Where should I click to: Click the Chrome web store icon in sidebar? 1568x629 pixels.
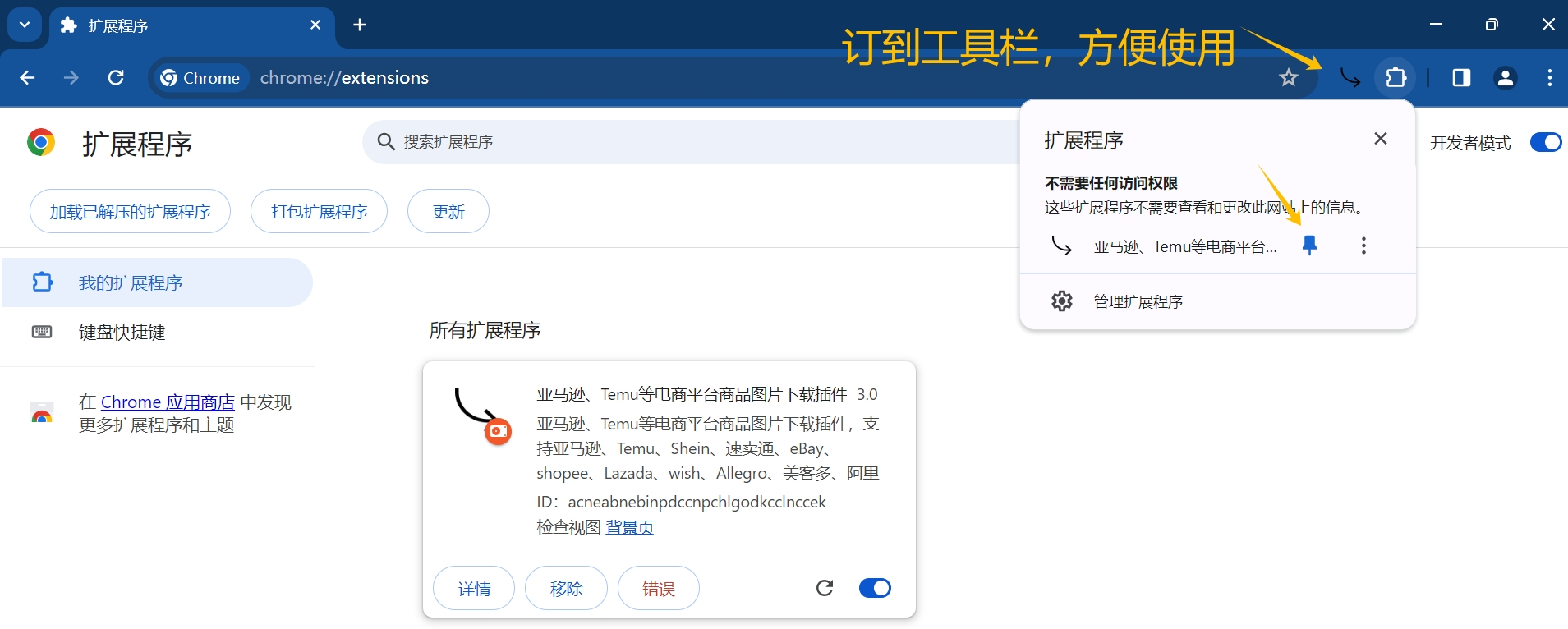(x=42, y=413)
